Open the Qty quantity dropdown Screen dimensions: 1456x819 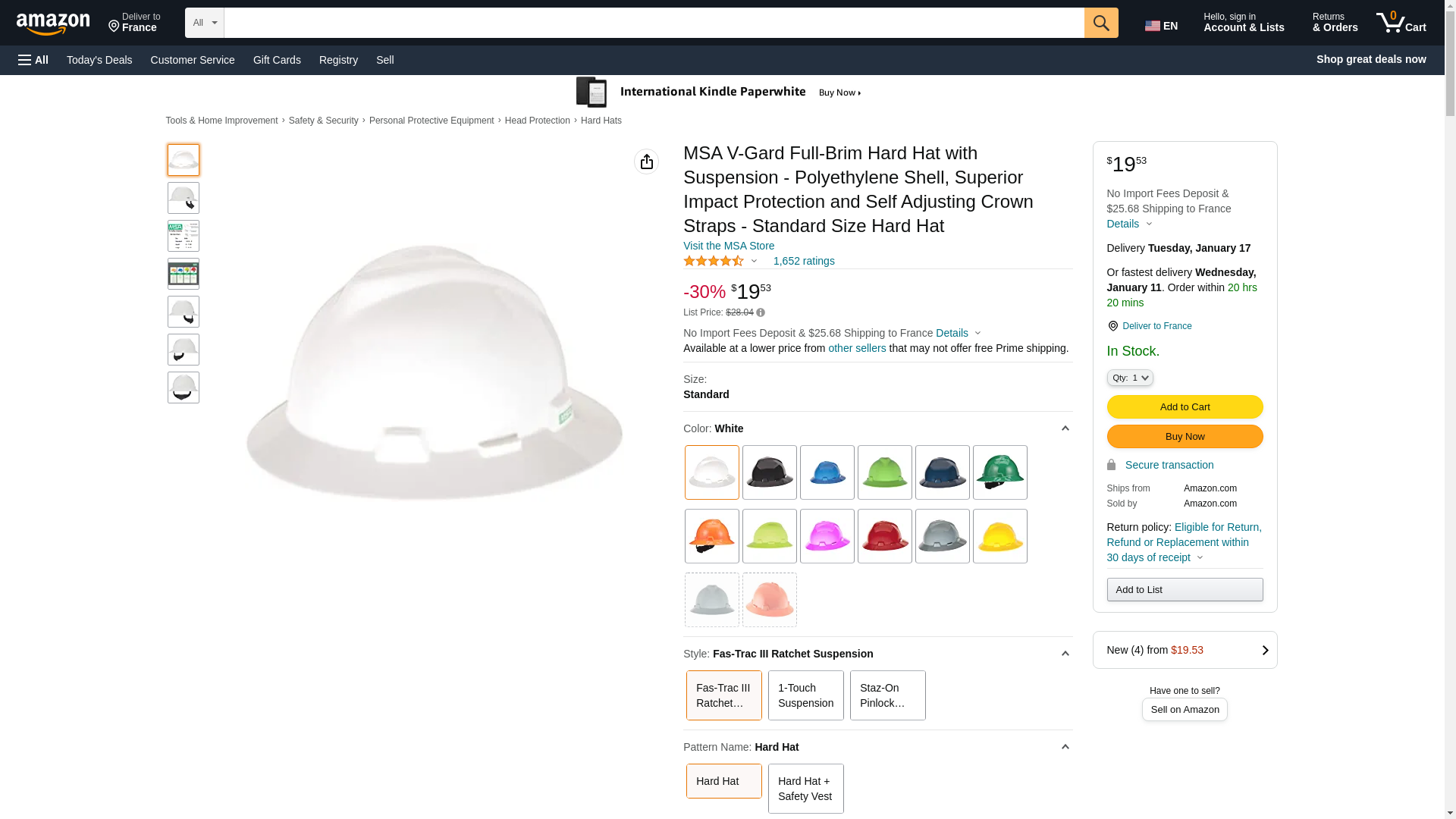click(1130, 378)
